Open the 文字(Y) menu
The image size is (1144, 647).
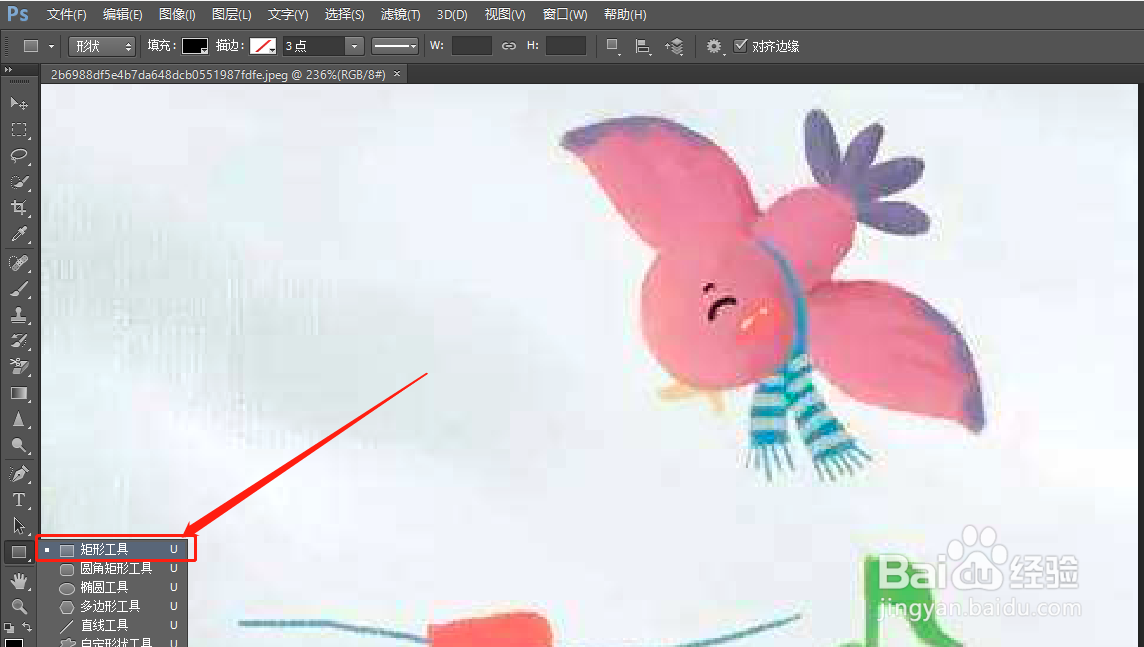287,15
